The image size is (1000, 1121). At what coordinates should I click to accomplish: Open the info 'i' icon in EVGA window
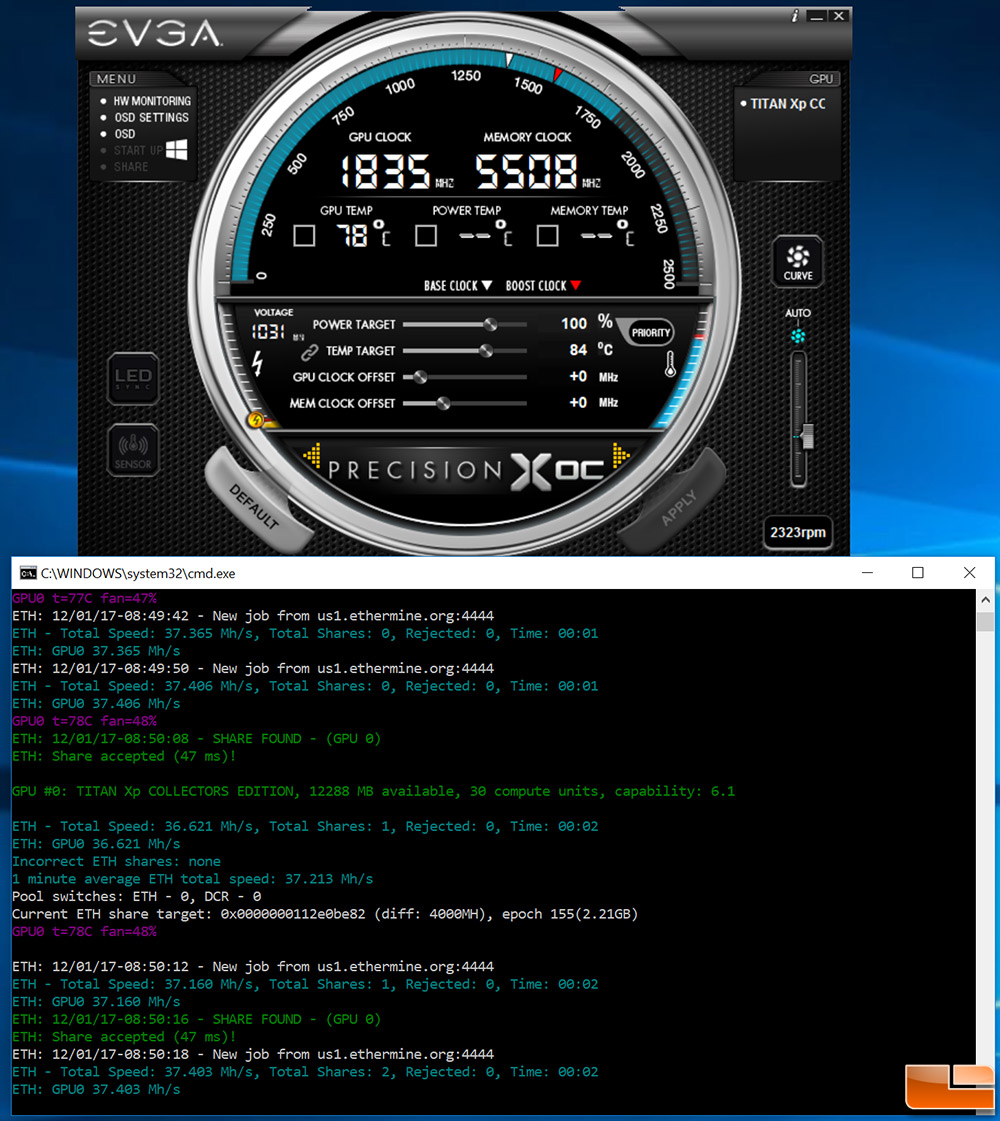click(795, 16)
